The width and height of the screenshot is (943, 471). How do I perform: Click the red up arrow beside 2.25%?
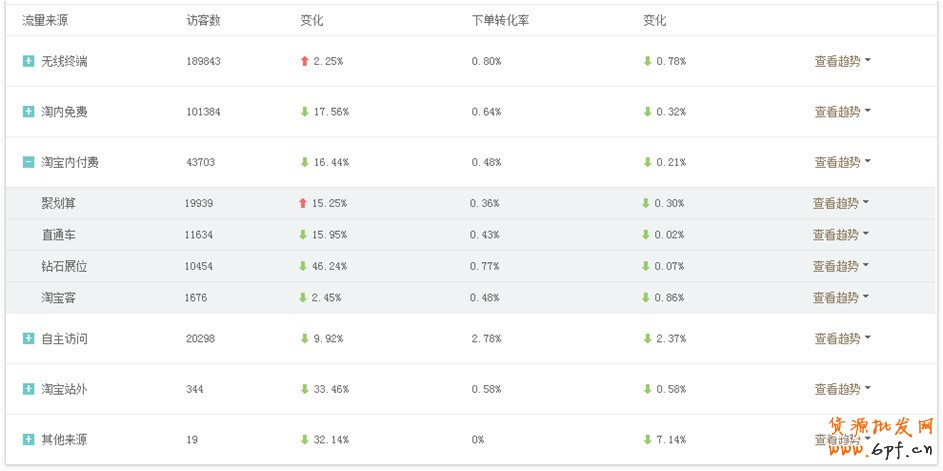coord(304,61)
